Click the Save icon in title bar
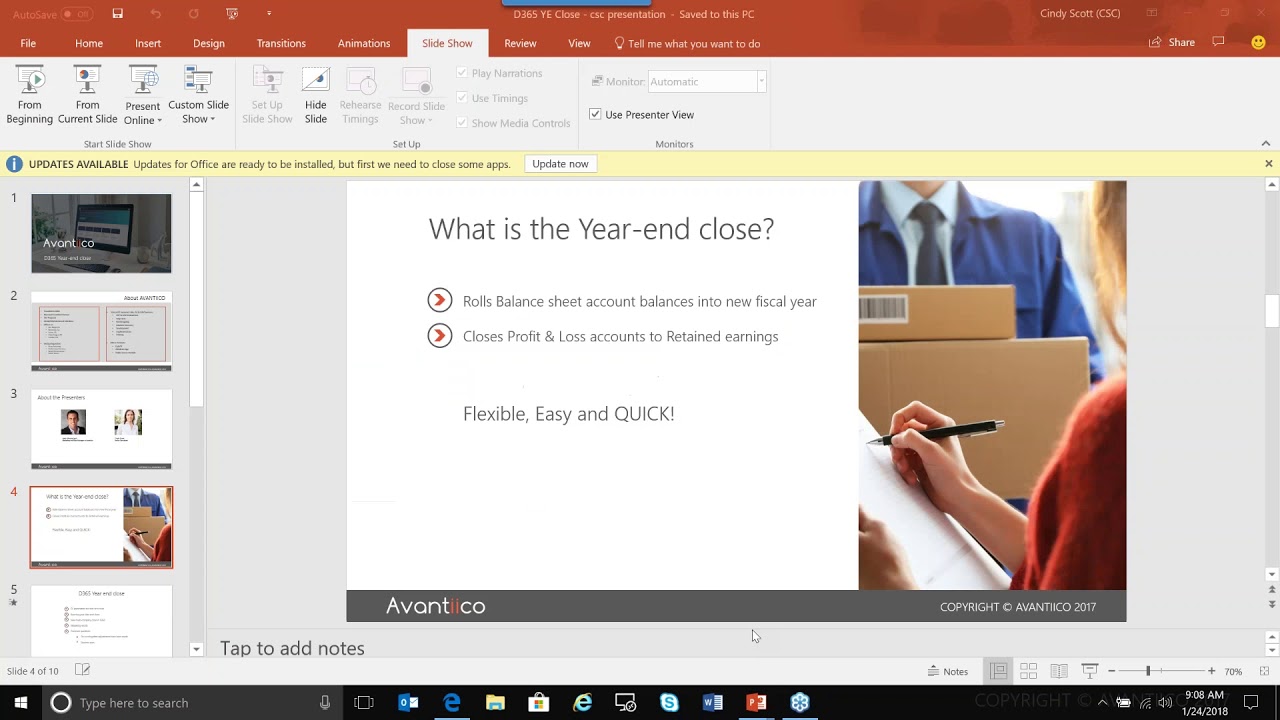The height and width of the screenshot is (720, 1280). 118,14
